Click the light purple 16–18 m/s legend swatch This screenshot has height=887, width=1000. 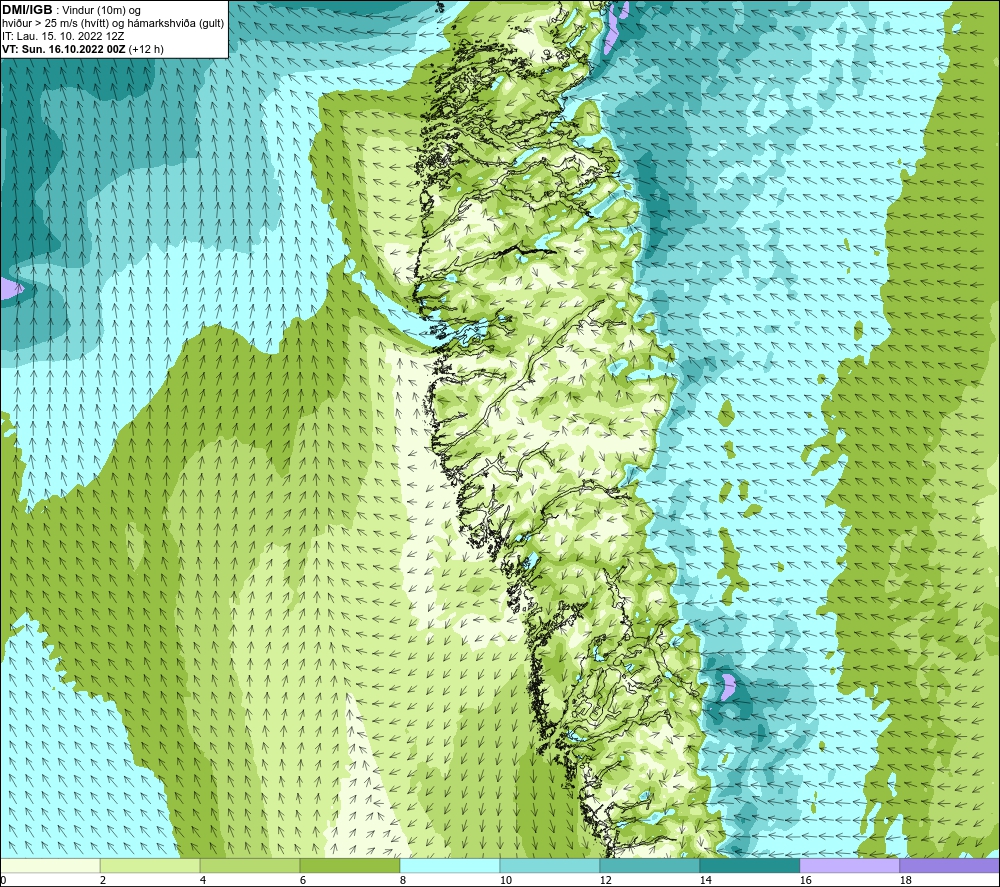(x=849, y=865)
